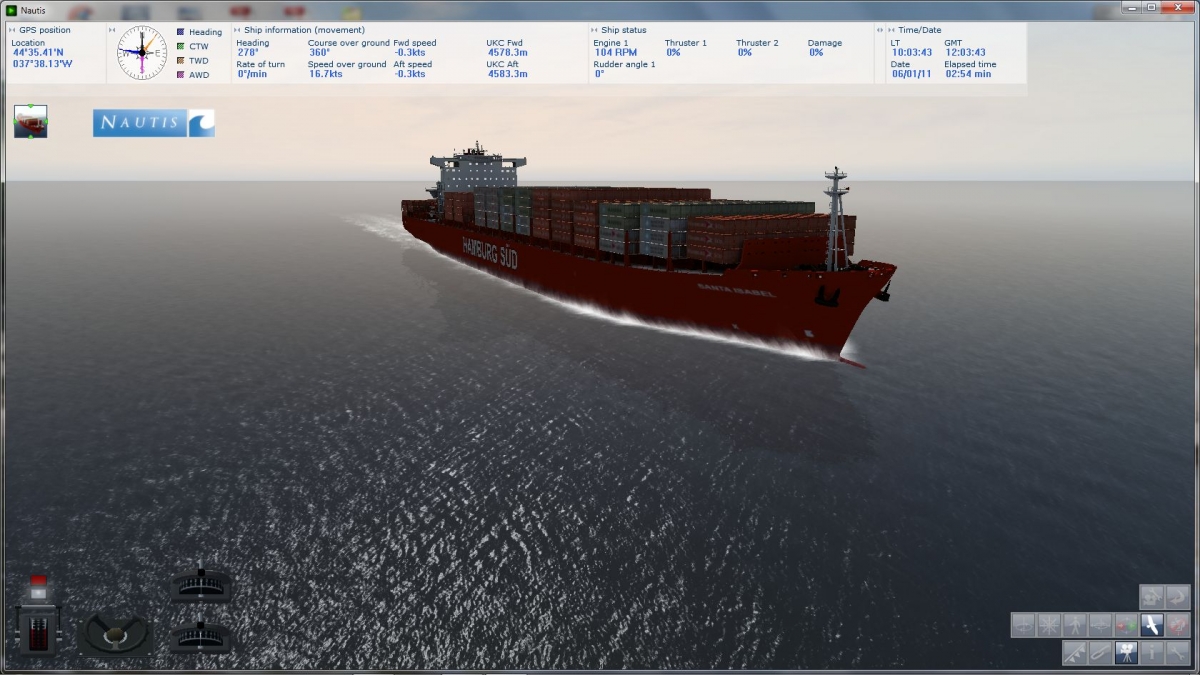Open the information 'i' icon
Viewport: 1200px width, 675px height.
[1152, 654]
